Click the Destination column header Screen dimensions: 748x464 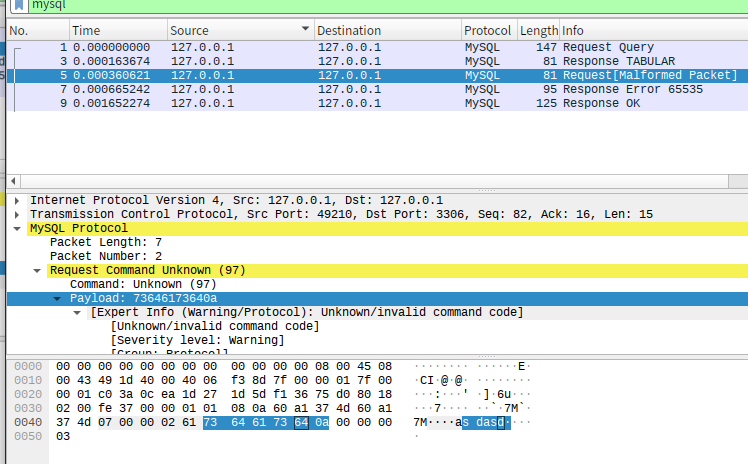tap(386, 31)
